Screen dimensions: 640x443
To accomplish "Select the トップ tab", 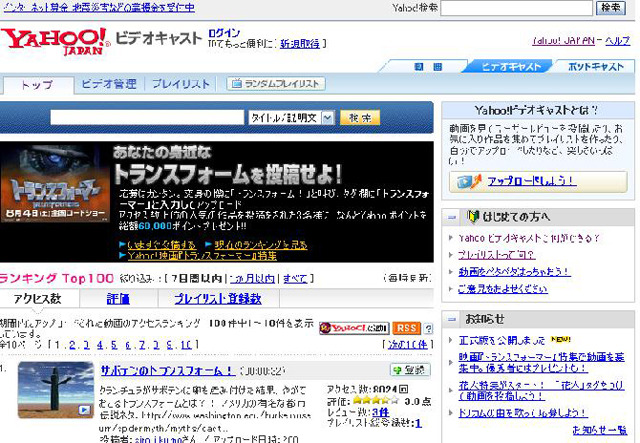I will 37,85.
